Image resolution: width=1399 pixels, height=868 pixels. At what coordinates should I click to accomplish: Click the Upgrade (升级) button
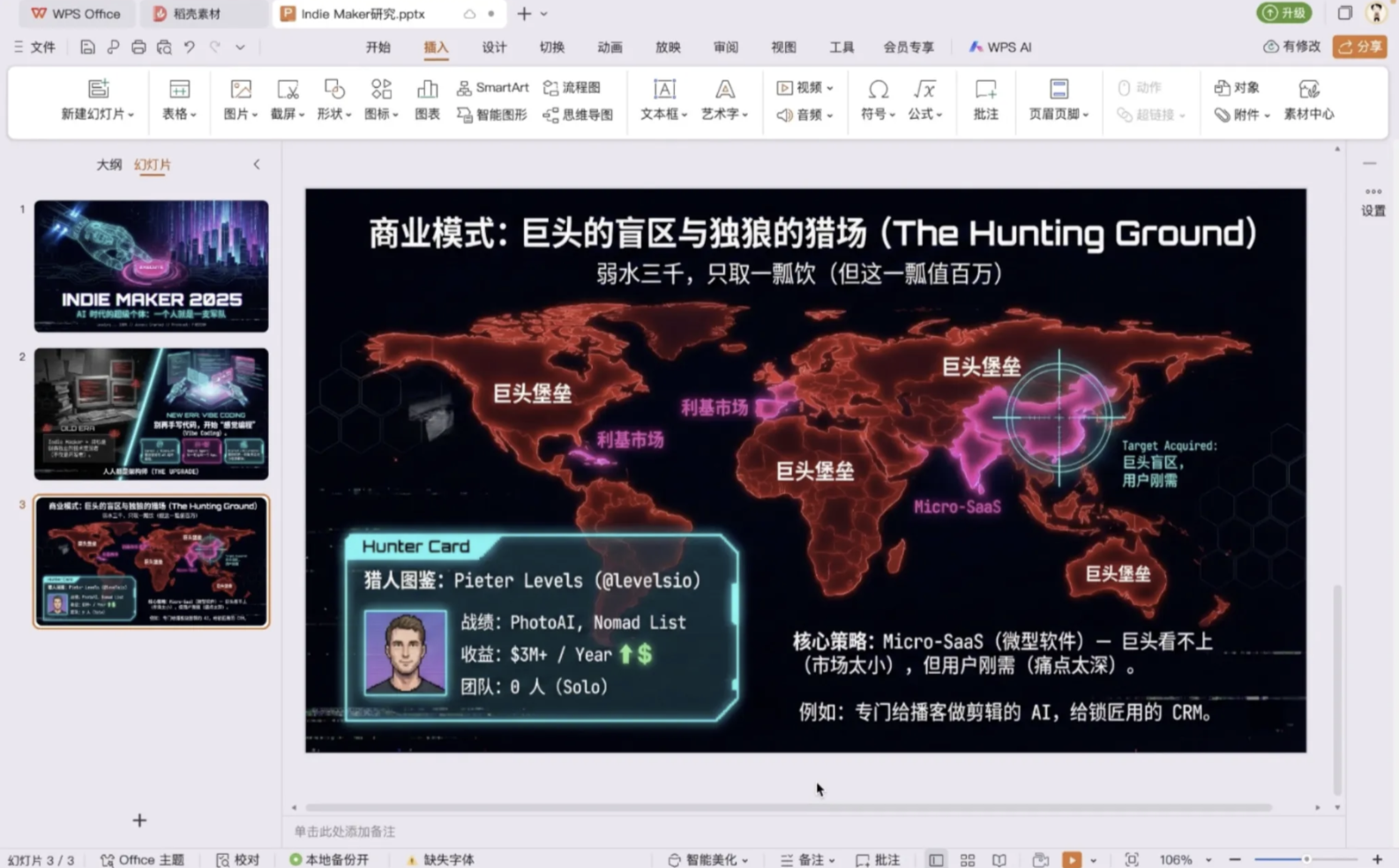[1283, 13]
